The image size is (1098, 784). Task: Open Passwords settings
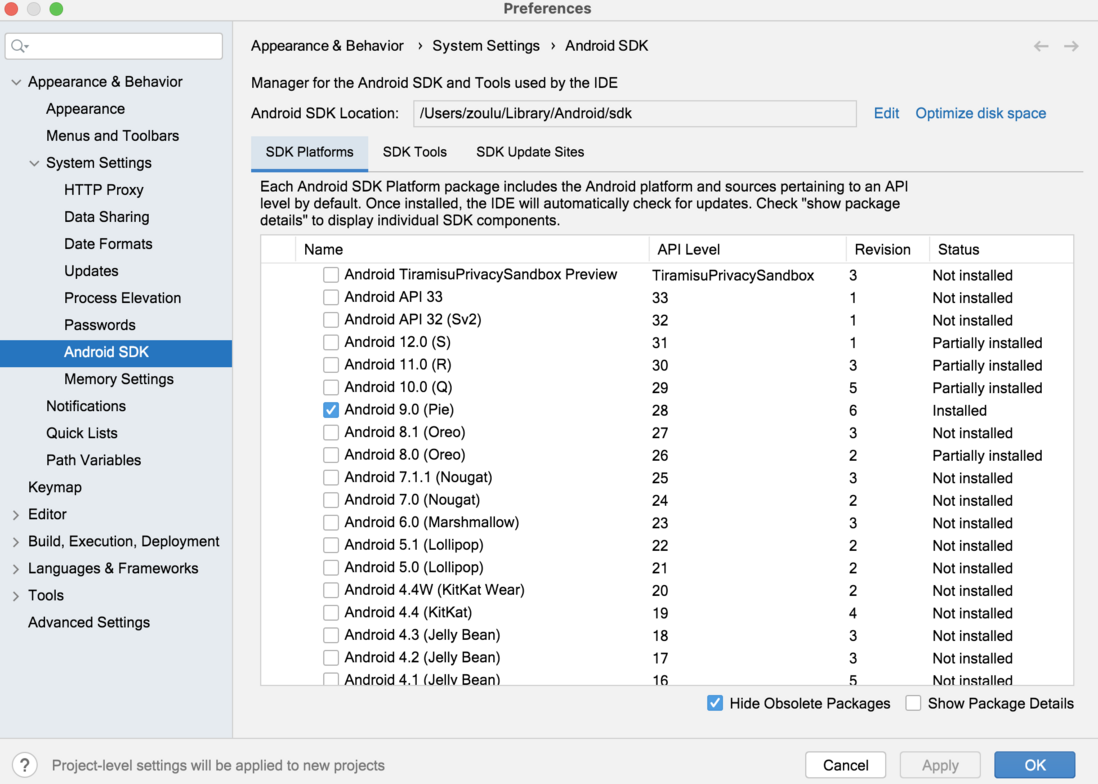tap(99, 326)
